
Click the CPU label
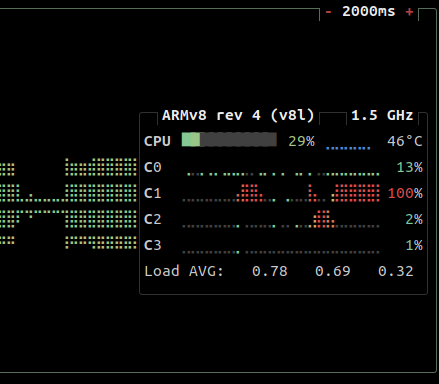point(157,141)
